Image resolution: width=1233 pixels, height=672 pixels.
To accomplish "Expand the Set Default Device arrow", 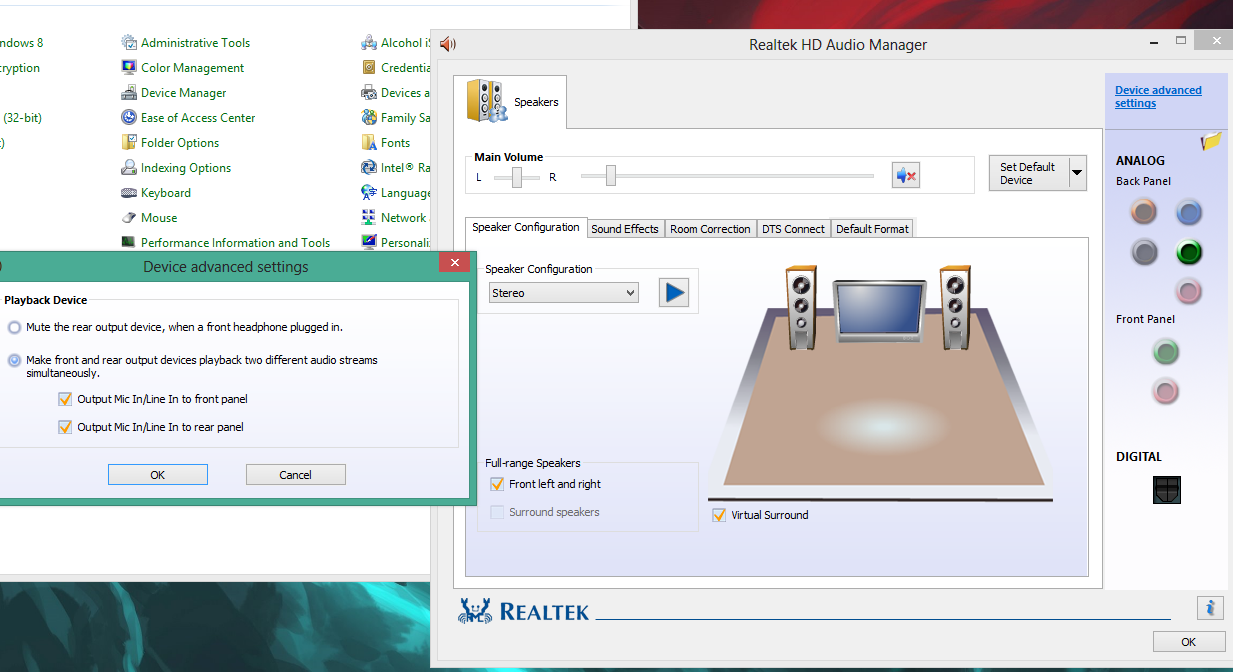I will coord(1077,173).
